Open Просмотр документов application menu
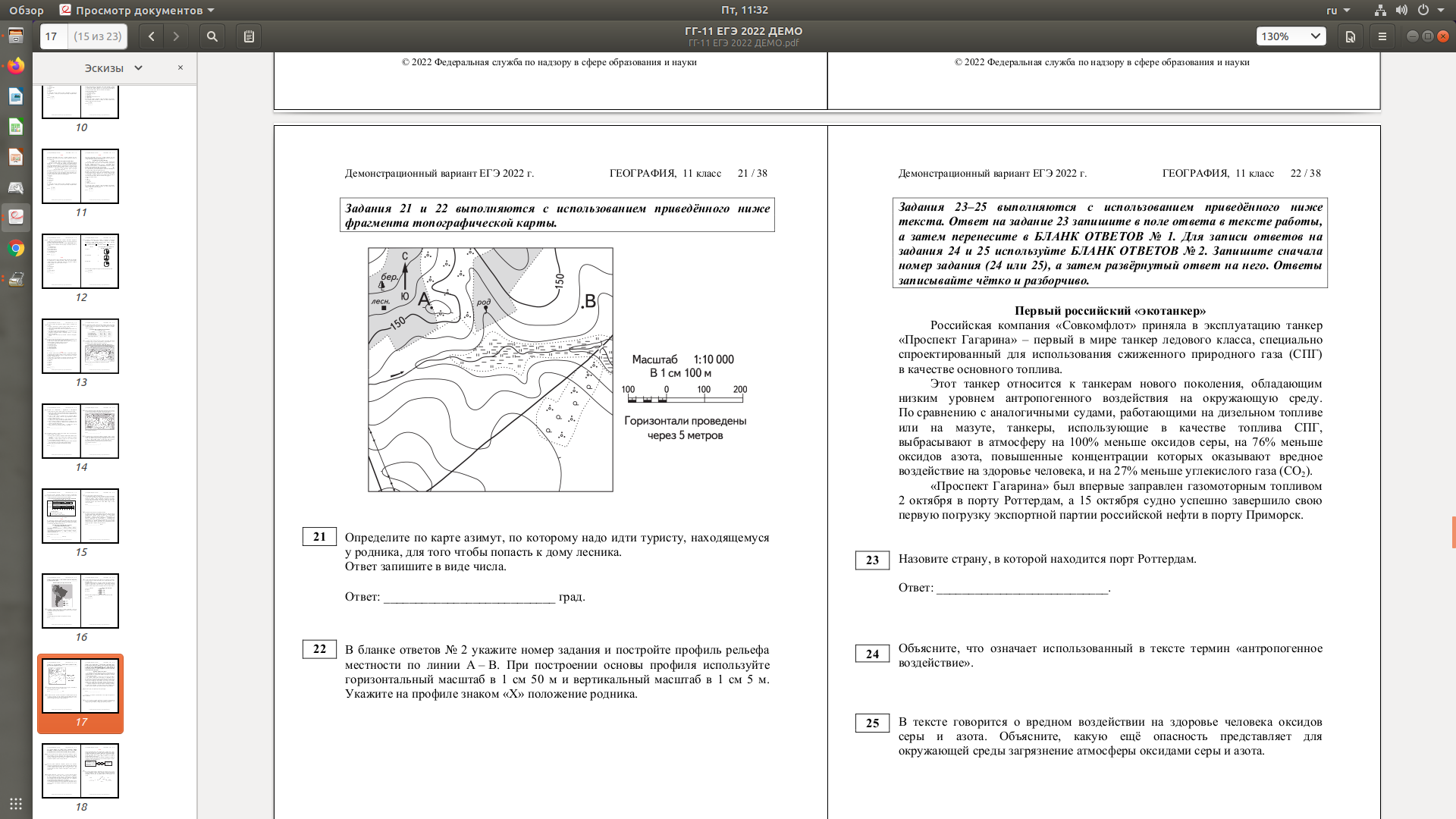Screen dimensions: 1456x819 (137, 10)
